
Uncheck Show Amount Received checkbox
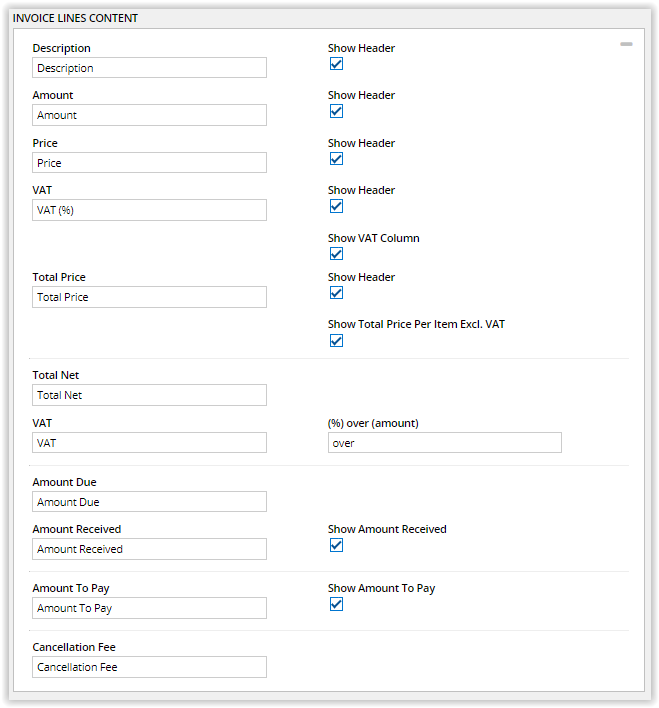[x=336, y=545]
